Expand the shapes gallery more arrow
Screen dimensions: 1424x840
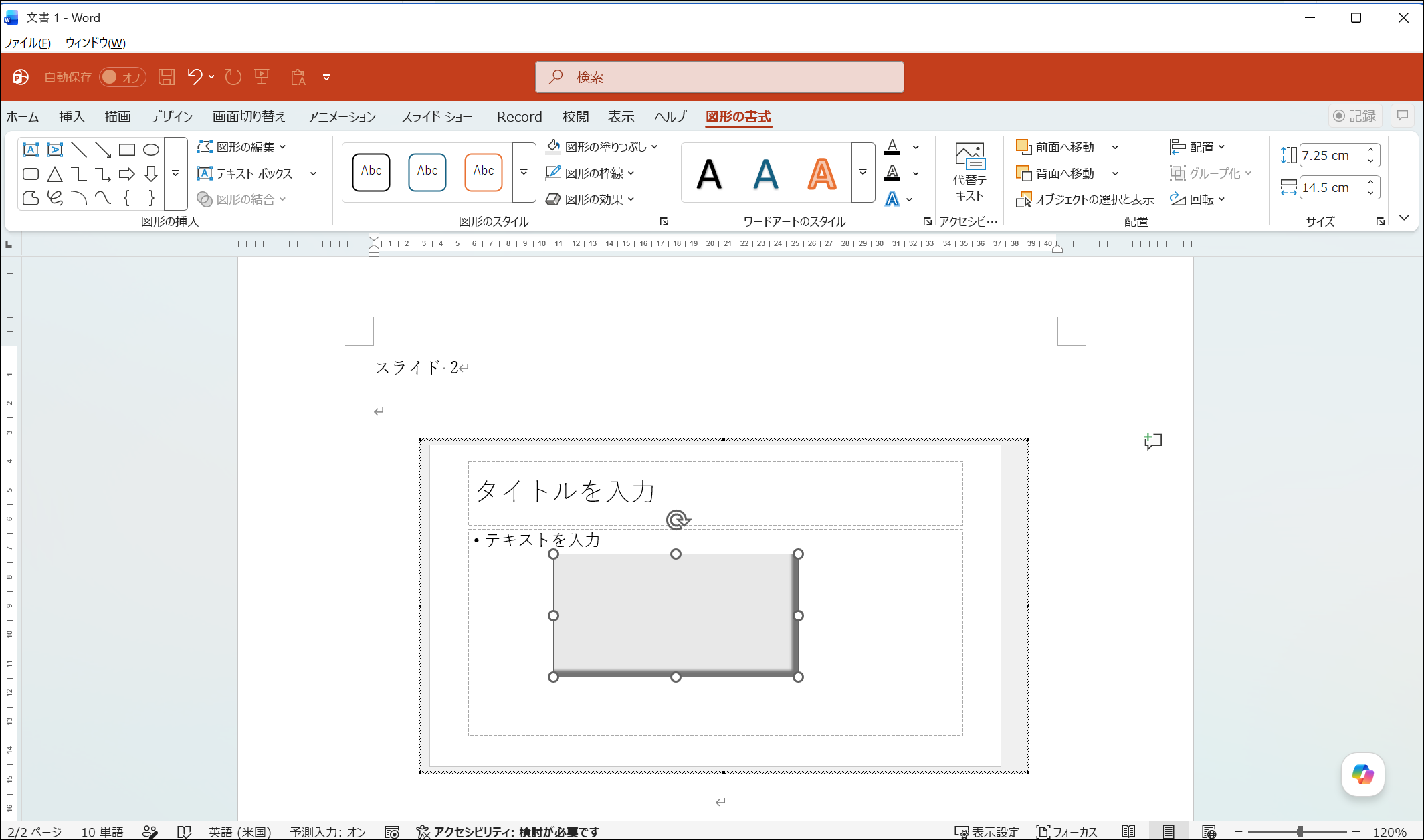click(x=175, y=174)
